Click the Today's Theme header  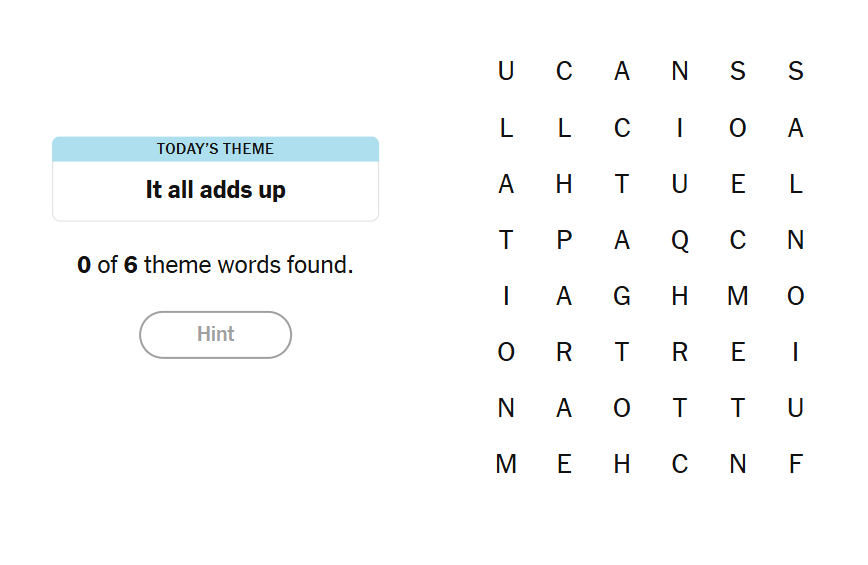(215, 149)
